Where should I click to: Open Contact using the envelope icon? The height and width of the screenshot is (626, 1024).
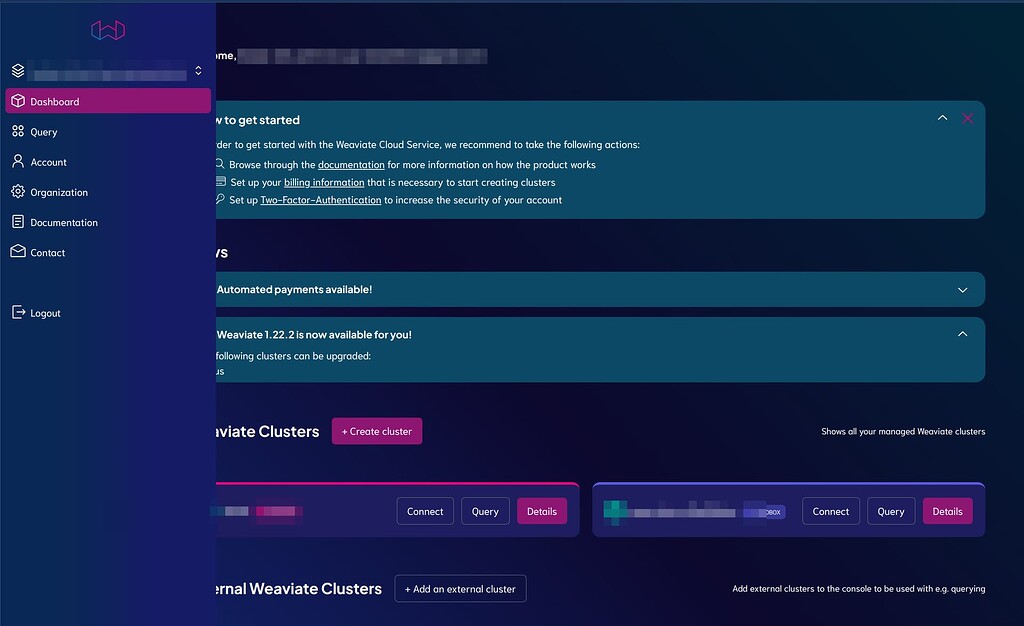[17, 252]
